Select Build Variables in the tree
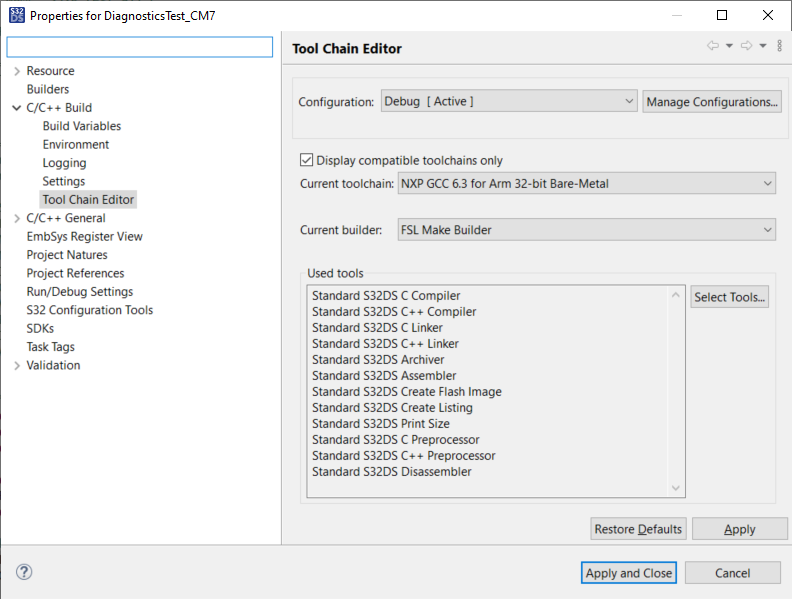 pyautogui.click(x=81, y=126)
